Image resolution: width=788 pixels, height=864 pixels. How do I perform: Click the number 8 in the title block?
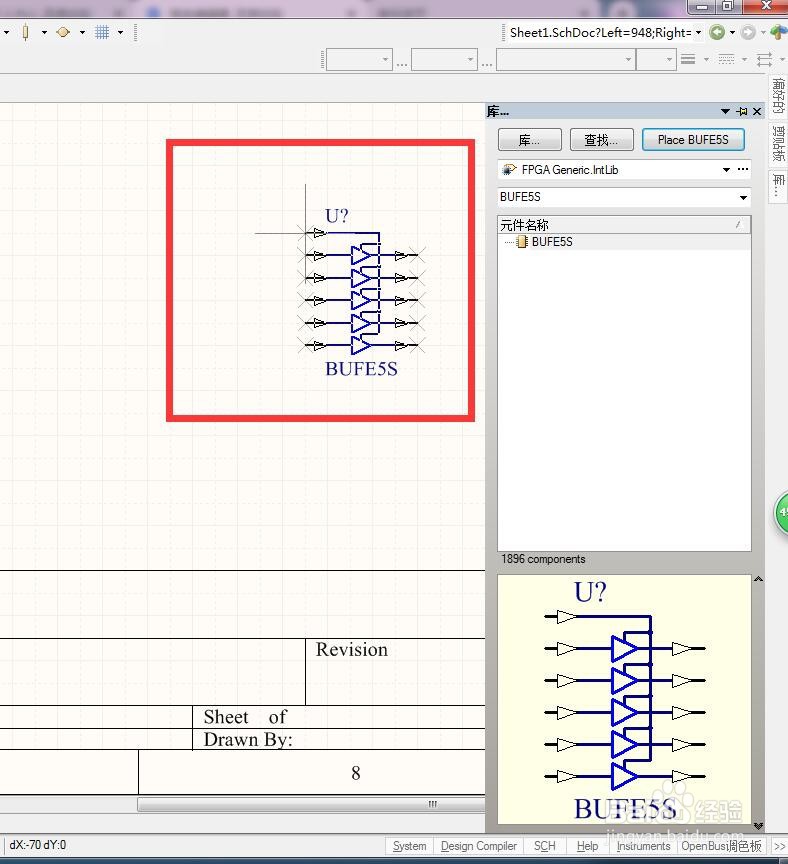click(x=356, y=773)
